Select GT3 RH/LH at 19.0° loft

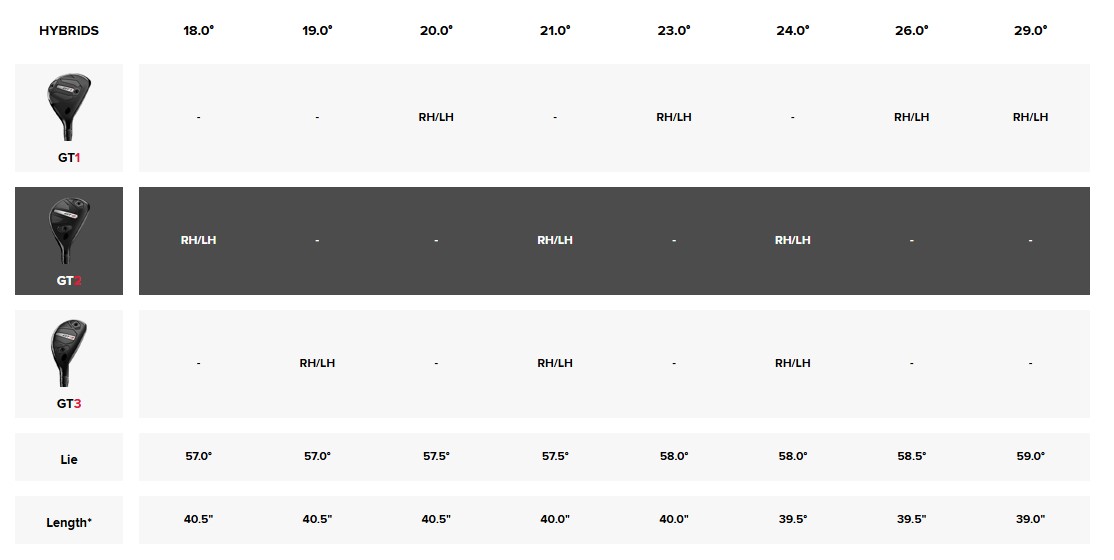317,363
